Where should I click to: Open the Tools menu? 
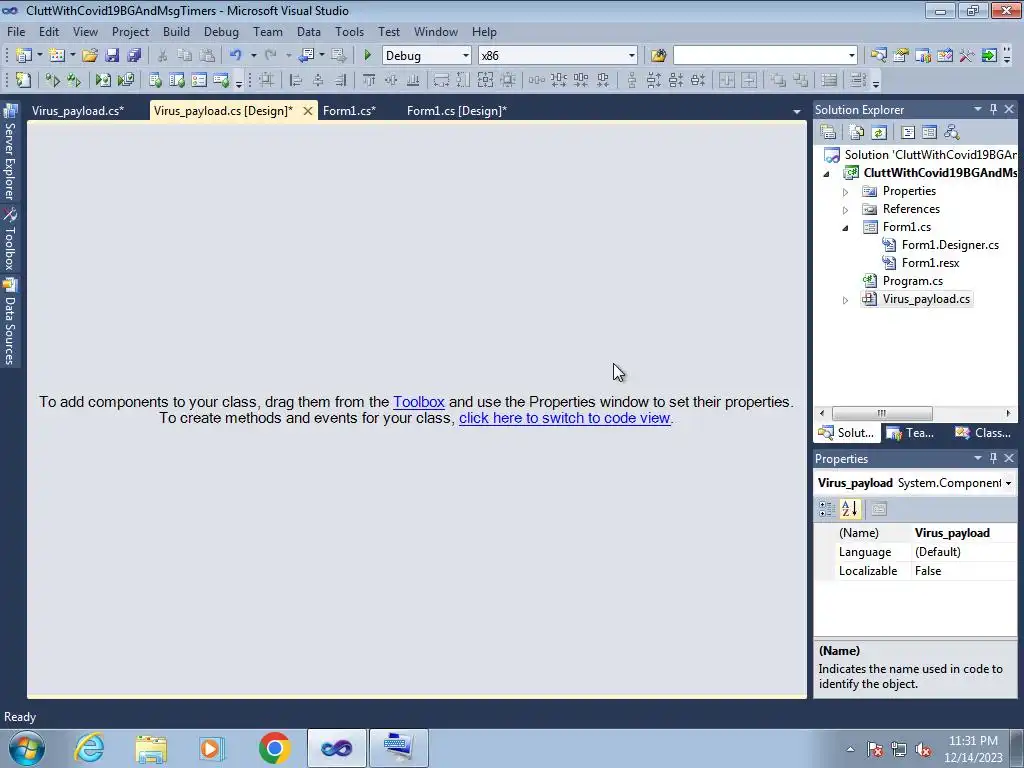[x=349, y=32]
